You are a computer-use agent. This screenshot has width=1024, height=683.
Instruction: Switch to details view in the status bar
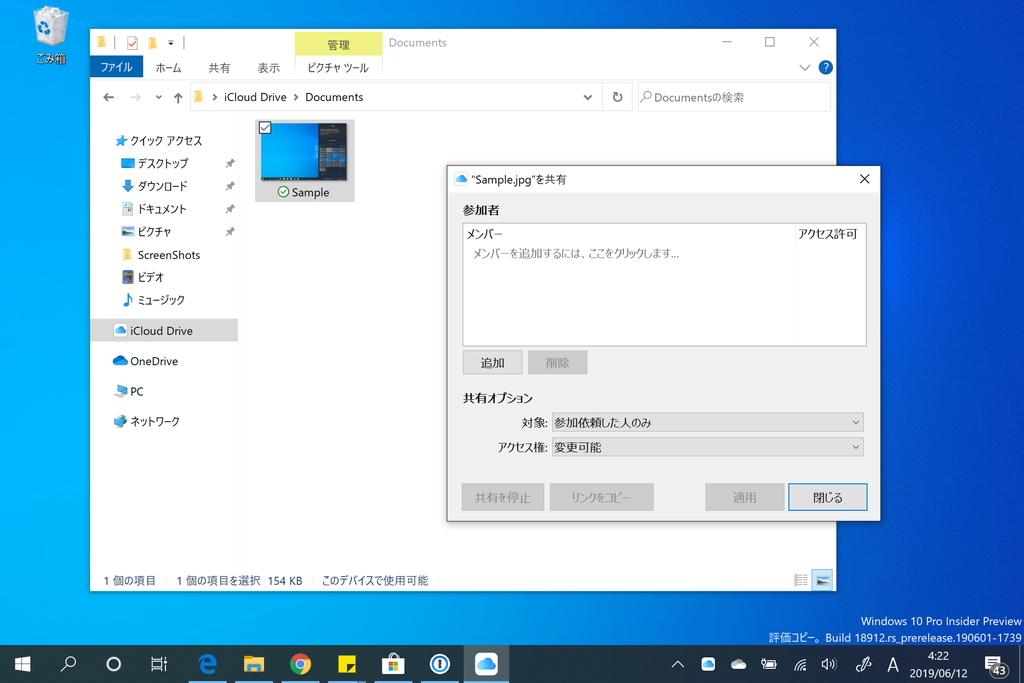point(800,579)
